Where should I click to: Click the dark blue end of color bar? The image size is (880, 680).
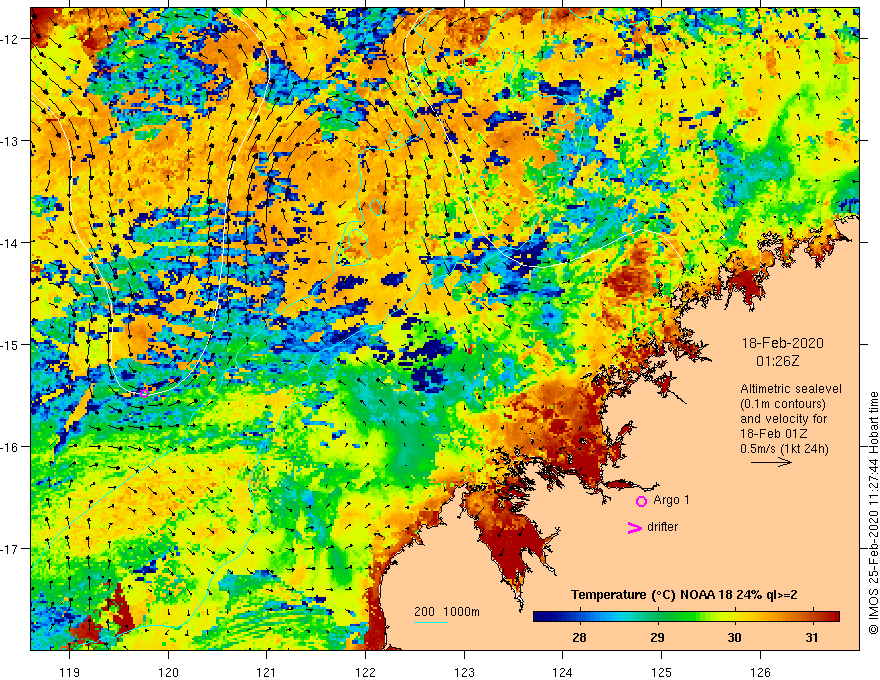pos(540,617)
